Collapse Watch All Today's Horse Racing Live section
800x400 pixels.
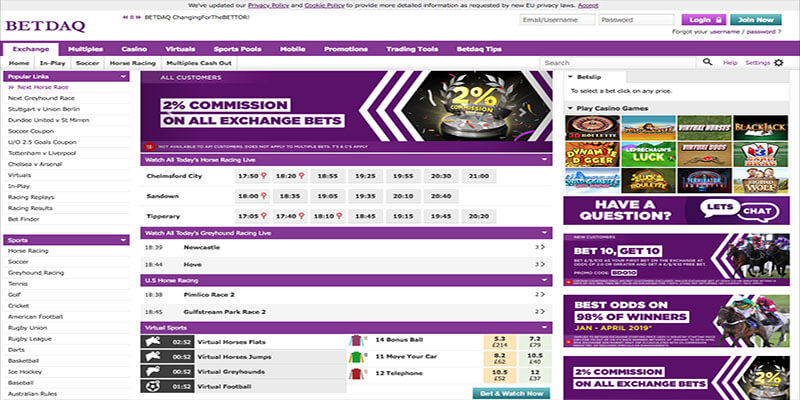point(545,160)
